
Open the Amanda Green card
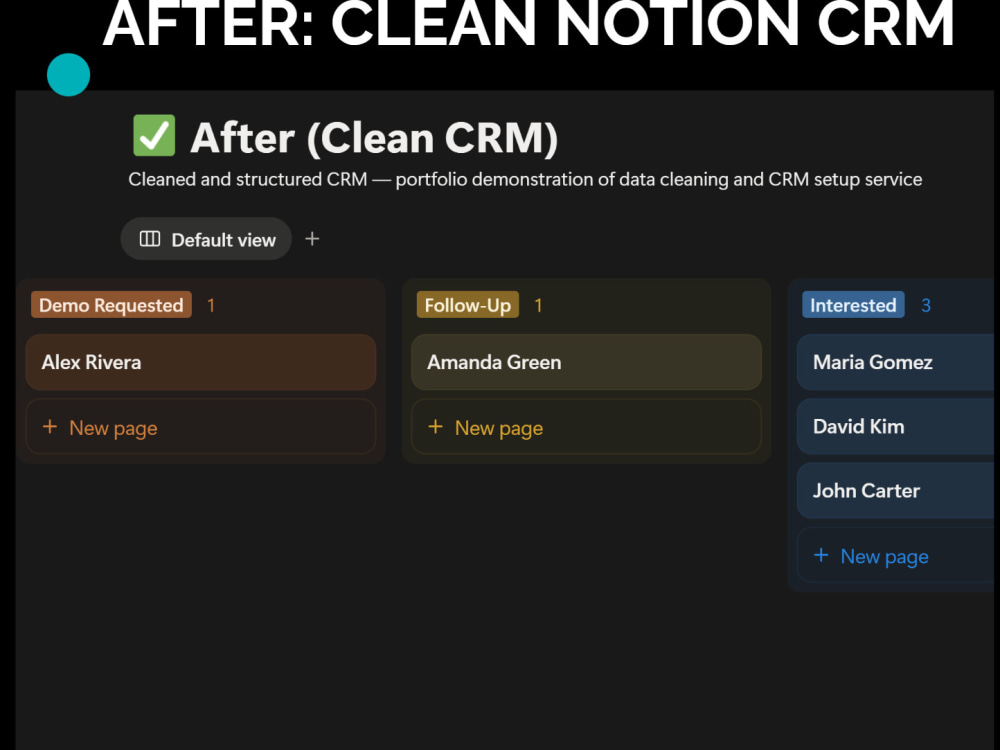(x=586, y=362)
